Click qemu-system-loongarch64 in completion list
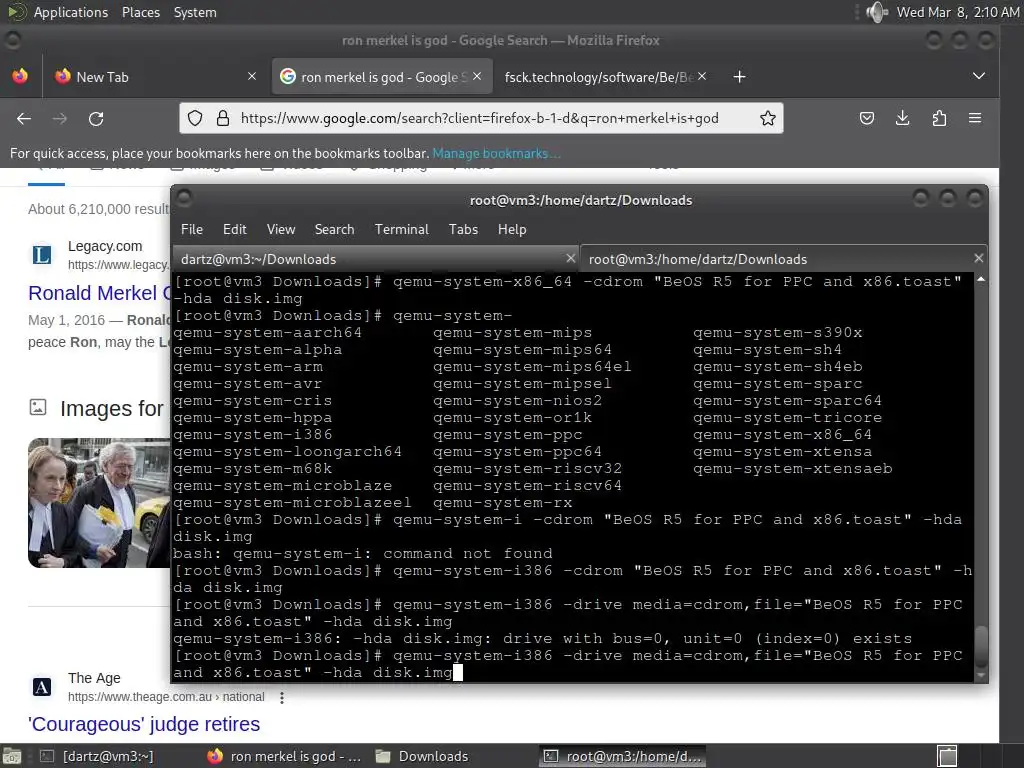1024x768 pixels. tap(287, 451)
